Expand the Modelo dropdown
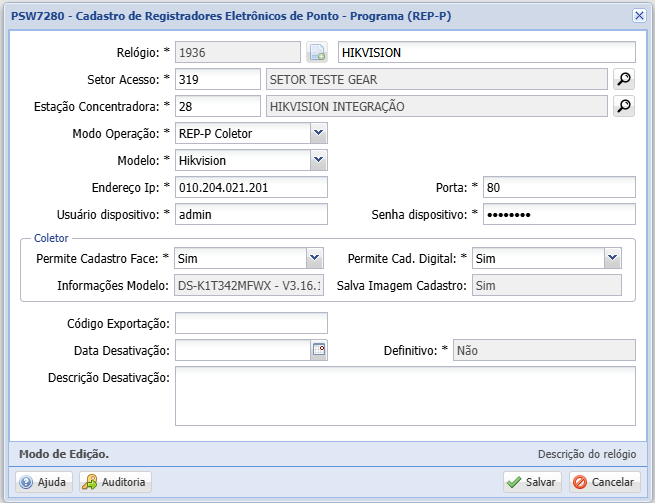655x503 pixels. point(318,160)
